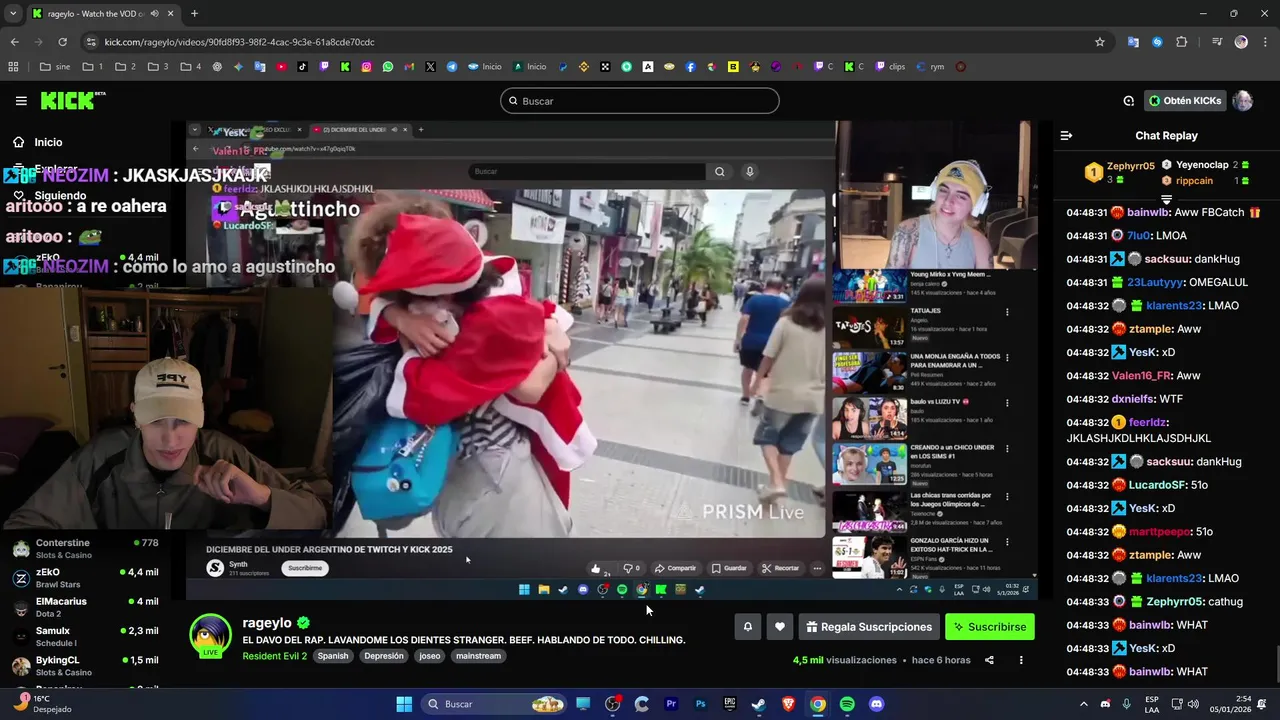
Task: Open the rageylo channel name link
Action: pos(267,622)
